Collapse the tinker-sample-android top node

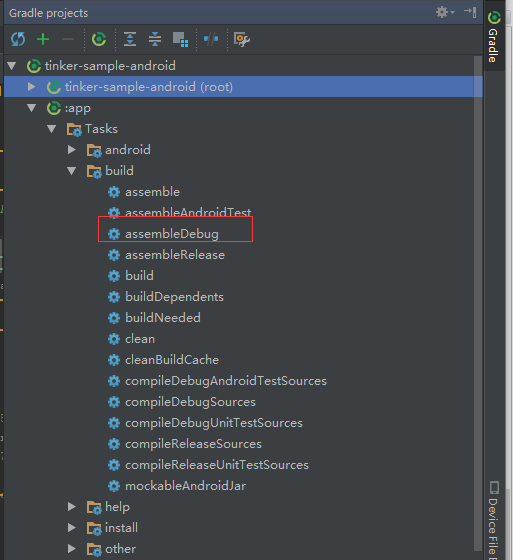pyautogui.click(x=12, y=66)
